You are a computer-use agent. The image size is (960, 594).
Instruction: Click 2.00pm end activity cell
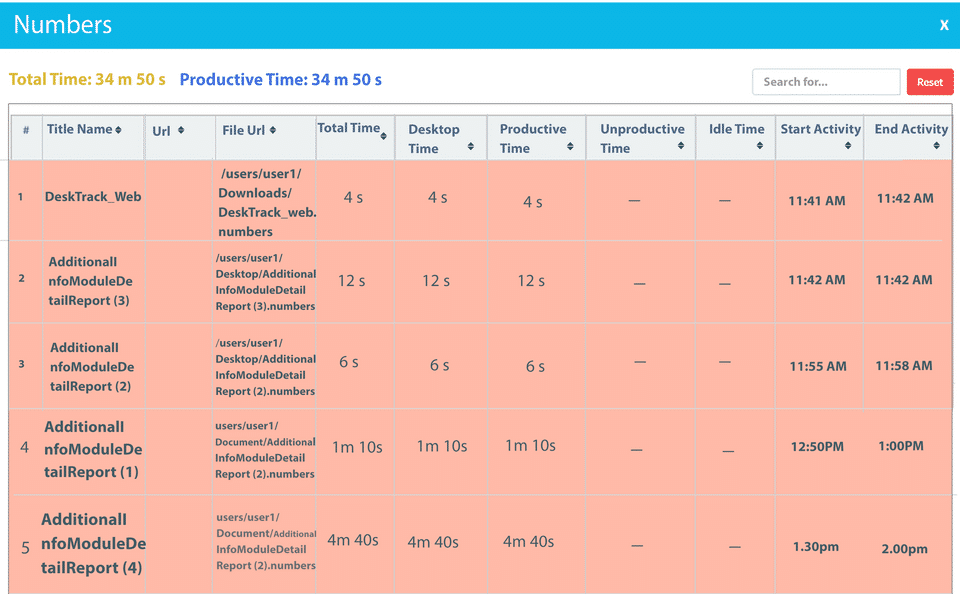click(x=904, y=549)
